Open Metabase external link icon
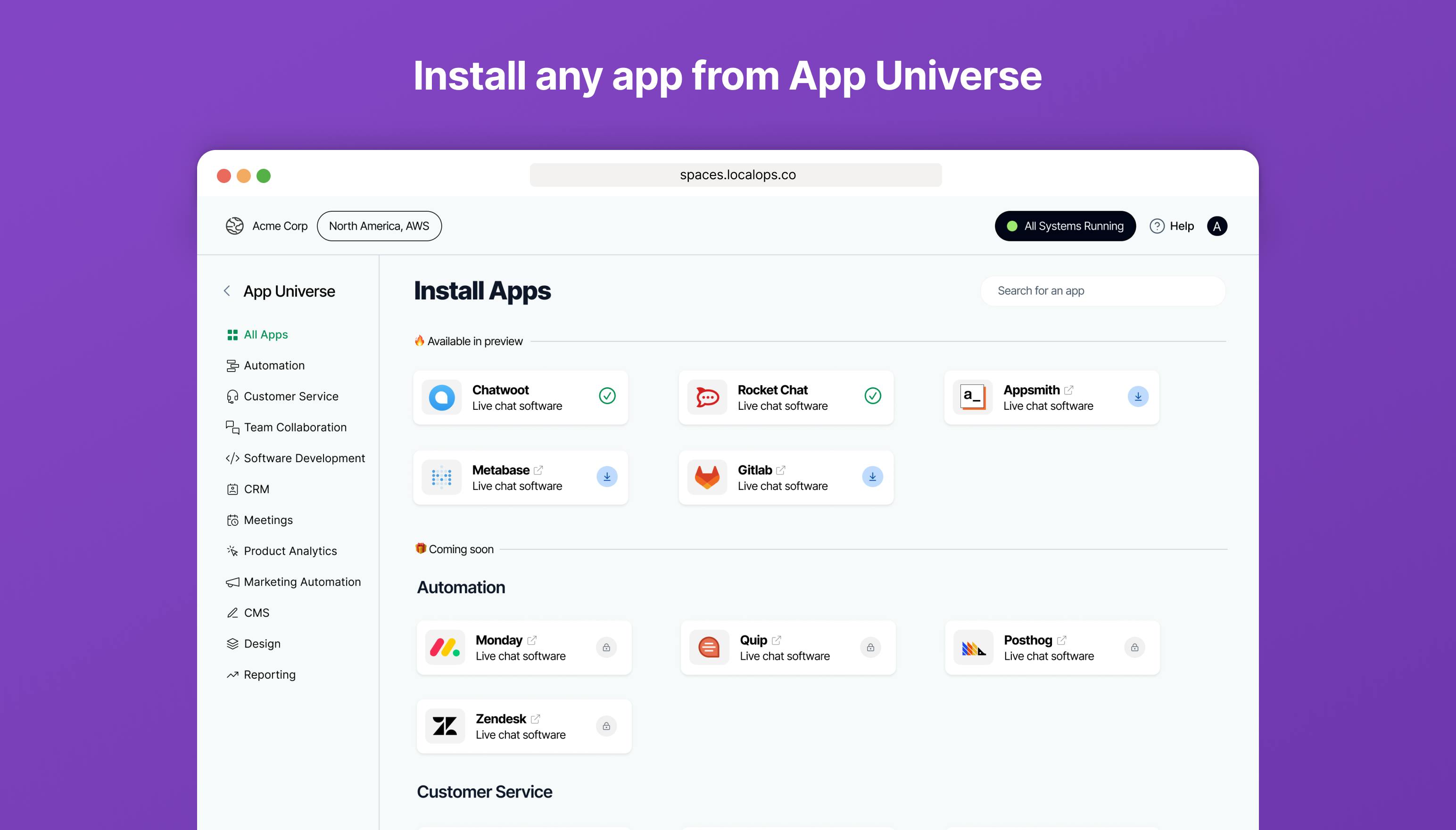 538,470
